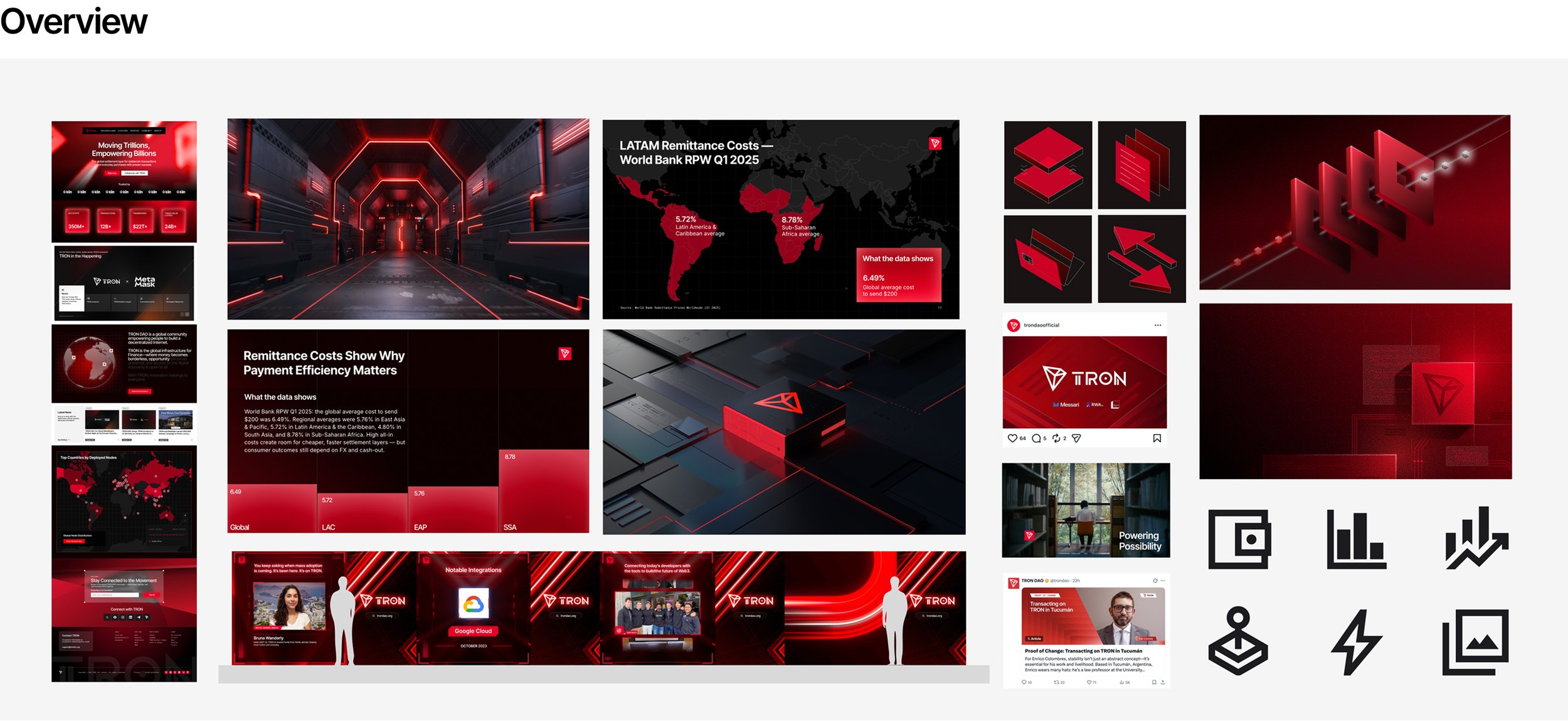The height and width of the screenshot is (721, 1568).
Task: Click the lightning bolt icon
Action: pyautogui.click(x=1357, y=642)
